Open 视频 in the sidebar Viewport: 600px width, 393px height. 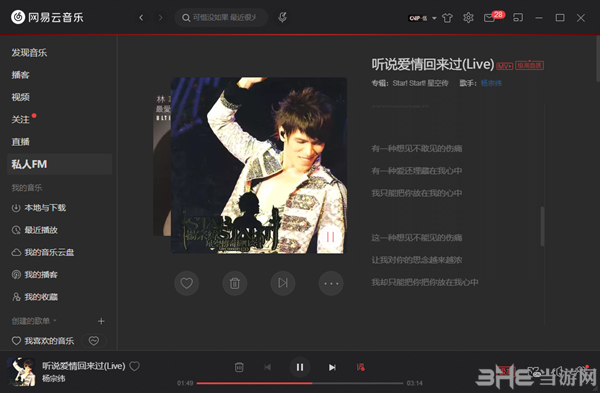tap(20, 97)
